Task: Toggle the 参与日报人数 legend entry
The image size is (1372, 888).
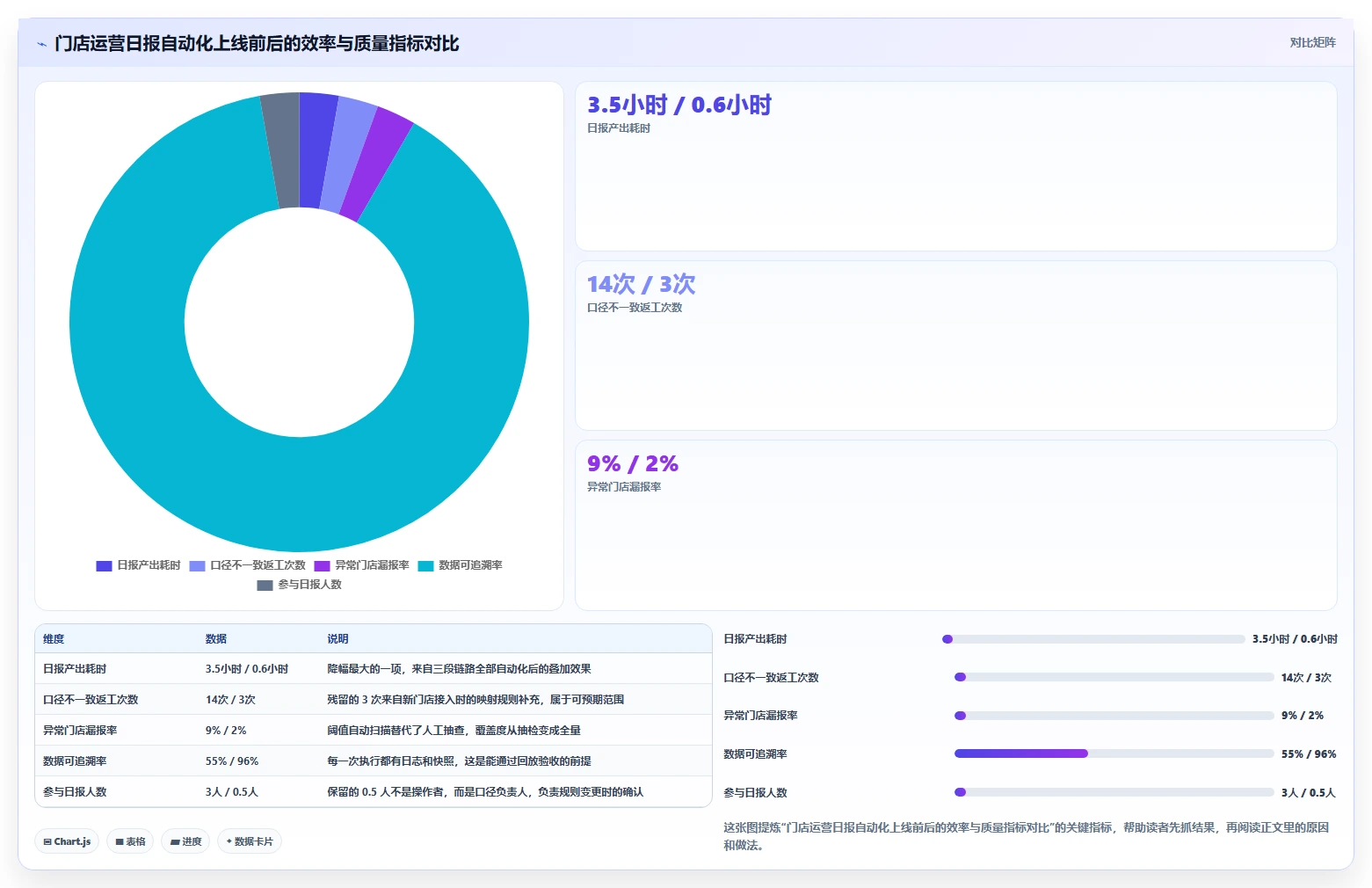Action: (x=299, y=585)
